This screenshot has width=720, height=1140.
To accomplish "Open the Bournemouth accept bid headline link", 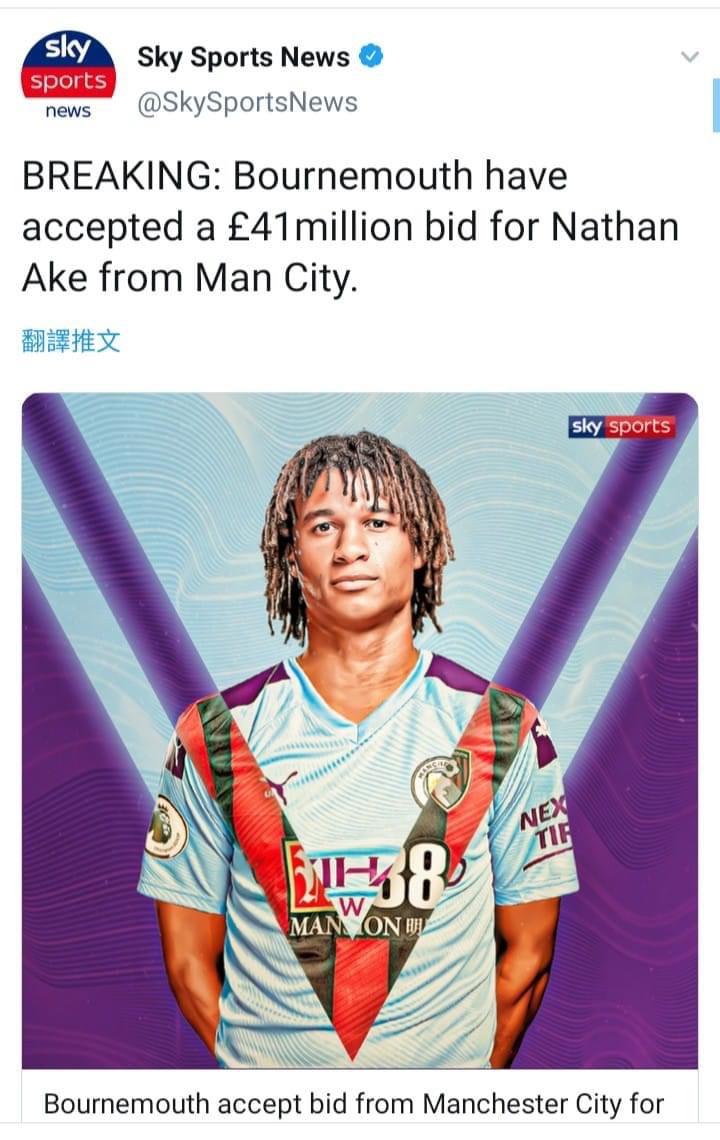I will tap(354, 1104).
